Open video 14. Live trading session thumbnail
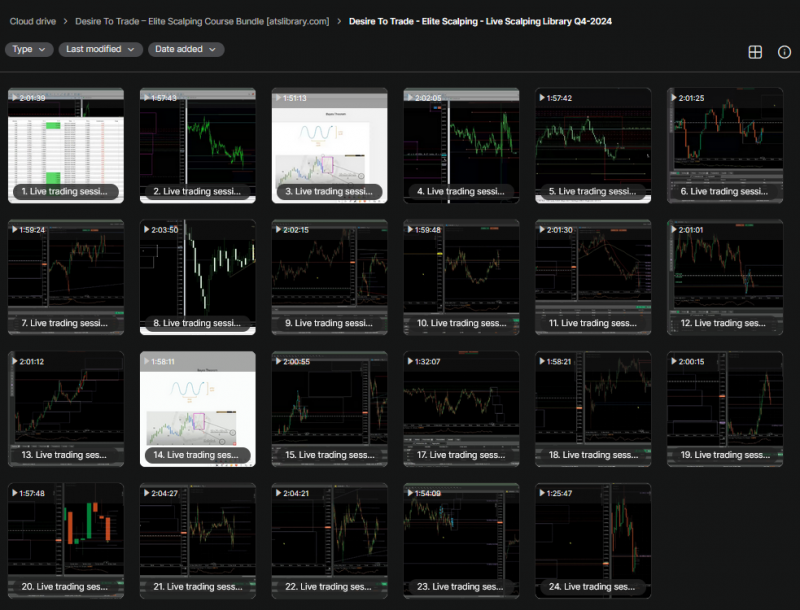 pyautogui.click(x=198, y=409)
